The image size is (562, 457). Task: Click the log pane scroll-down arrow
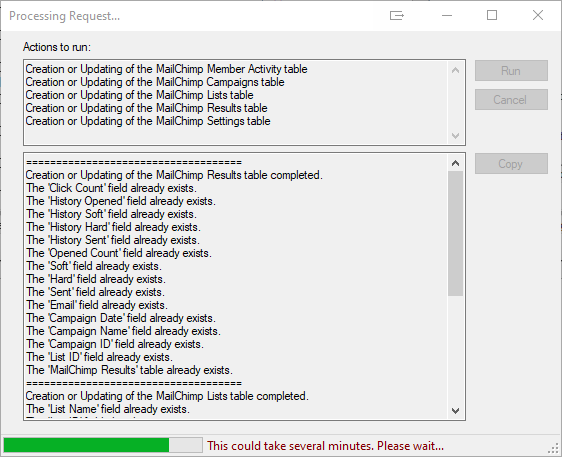[455, 410]
